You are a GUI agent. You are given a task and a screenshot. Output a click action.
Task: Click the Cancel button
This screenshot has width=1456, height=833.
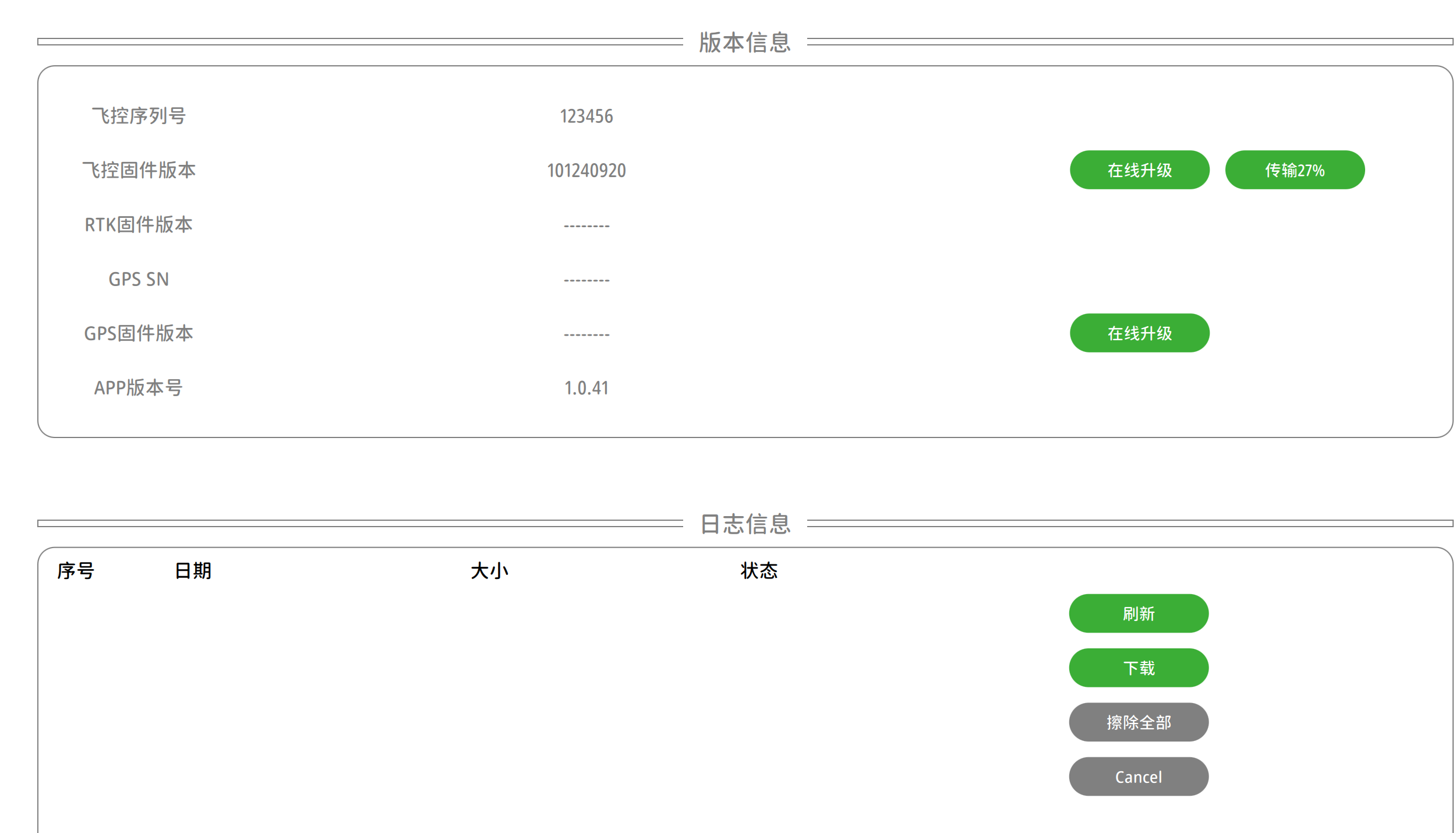click(x=1138, y=776)
